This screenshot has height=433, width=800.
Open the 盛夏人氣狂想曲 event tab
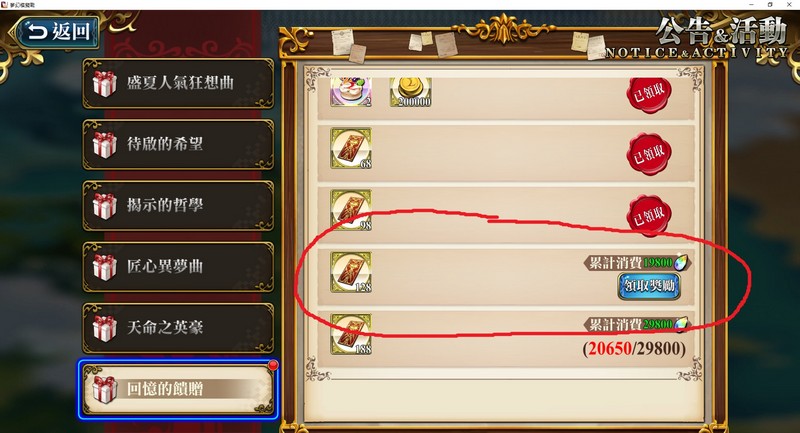point(178,83)
